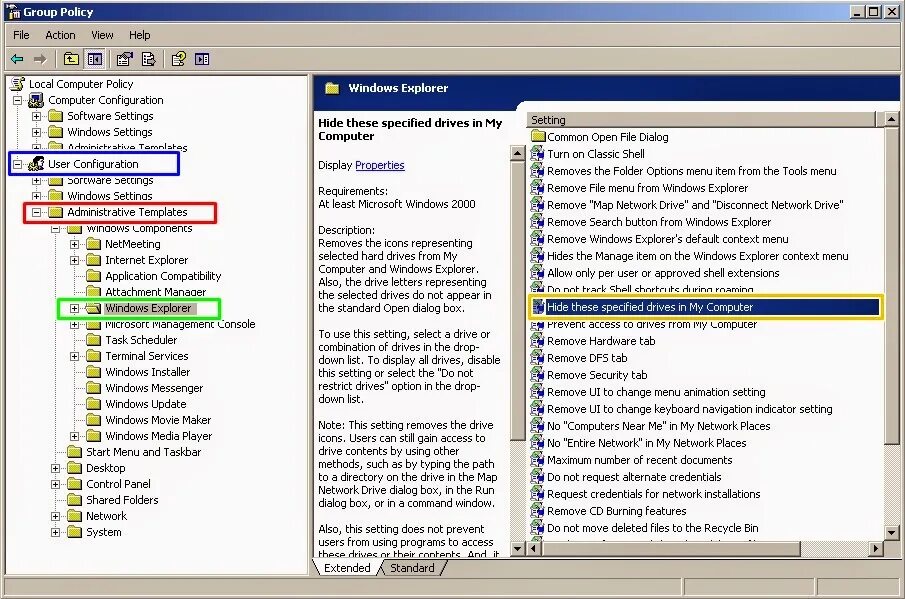
Task: Expand the Internet Explorer tree node
Action: pyautogui.click(x=74, y=260)
